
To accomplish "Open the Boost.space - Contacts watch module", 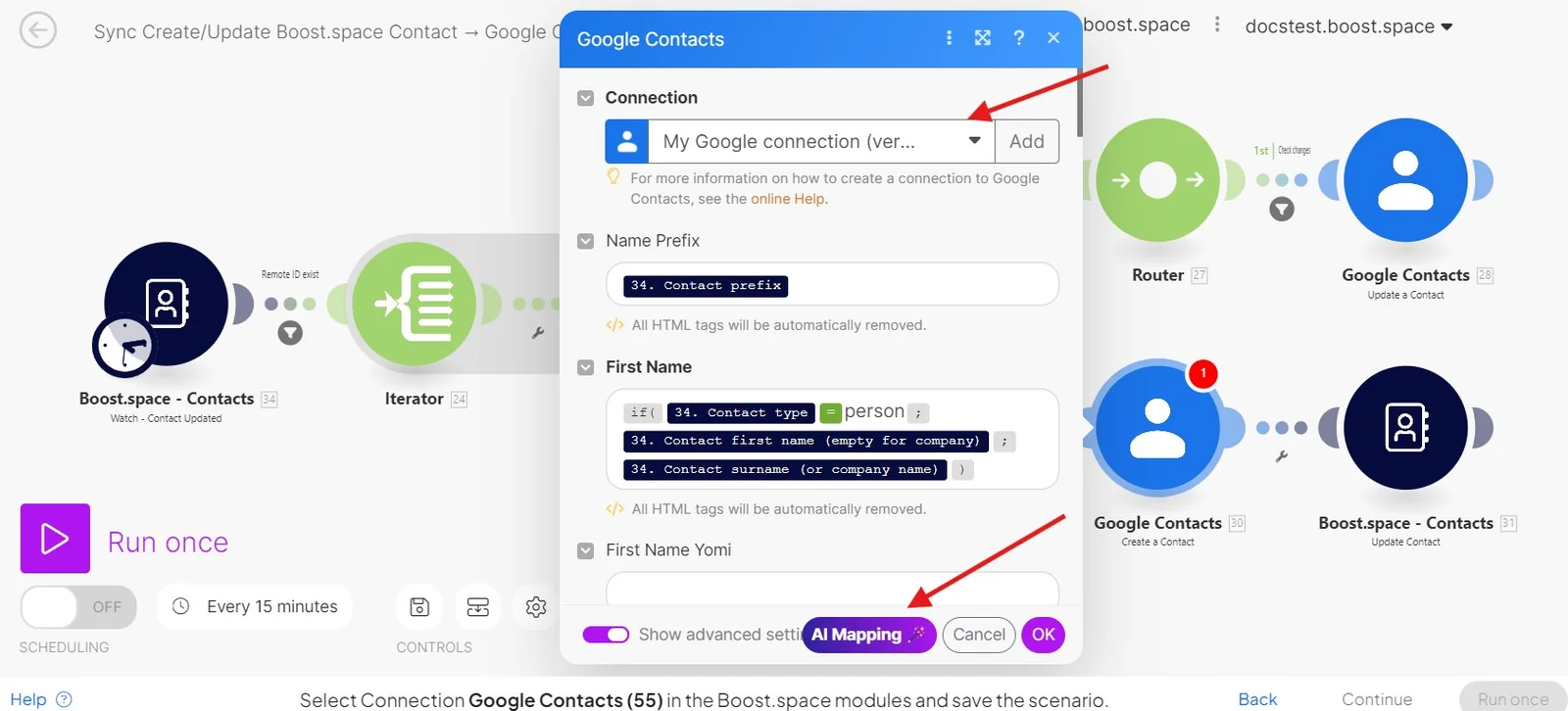I will point(167,304).
